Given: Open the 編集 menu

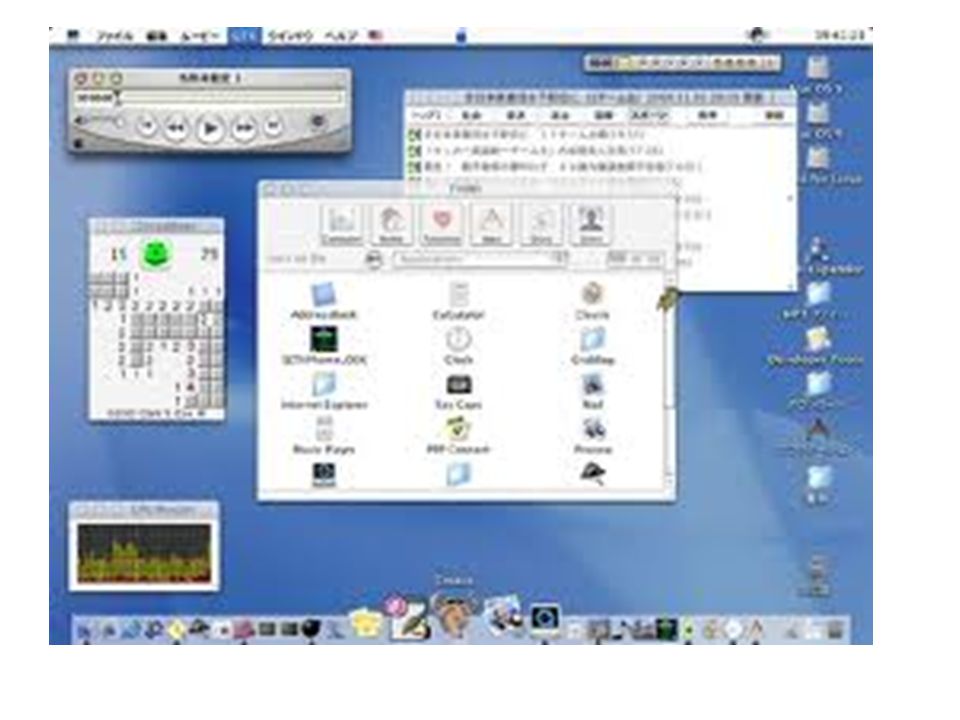Looking at the screenshot, I should (x=157, y=36).
